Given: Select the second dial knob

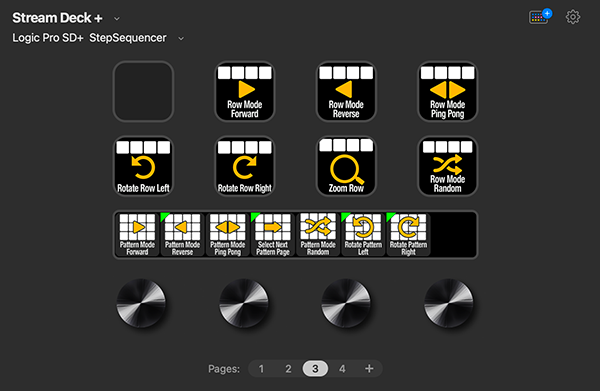Looking at the screenshot, I should [x=244, y=303].
